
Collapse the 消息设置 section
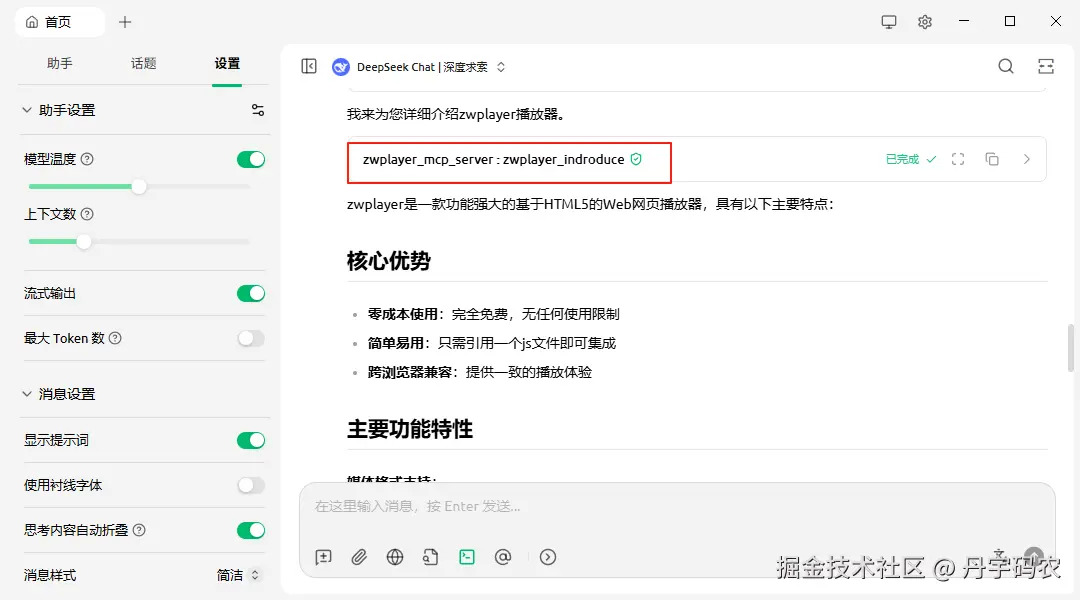tap(26, 394)
